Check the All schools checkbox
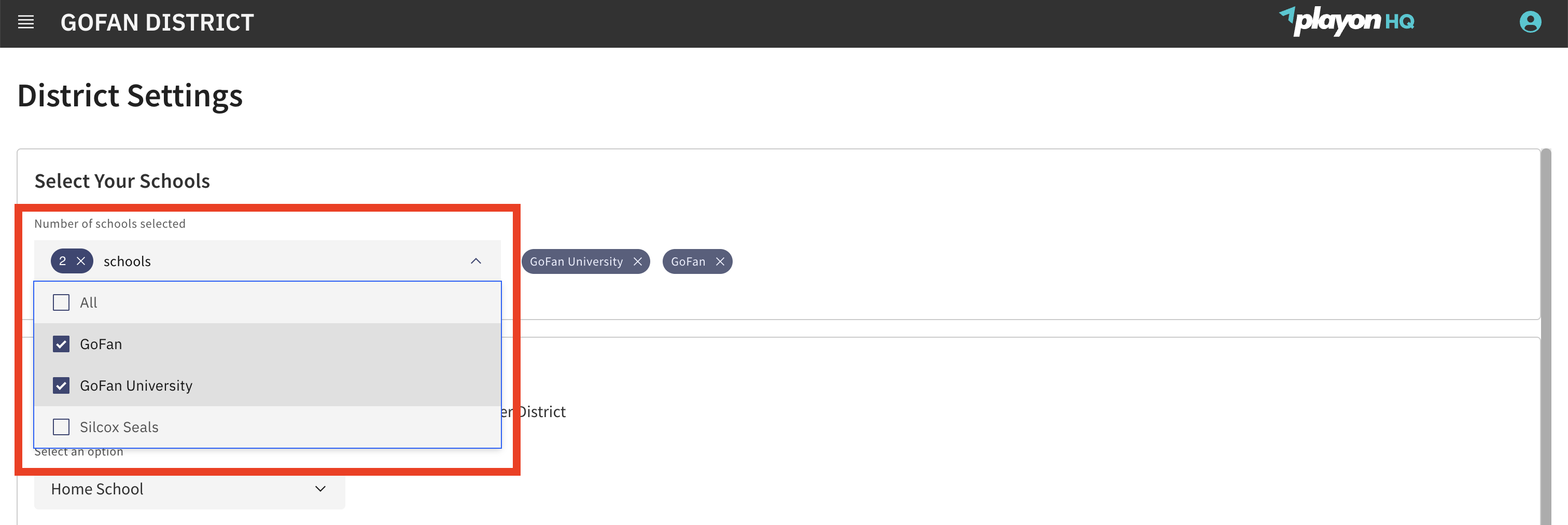 tap(62, 302)
